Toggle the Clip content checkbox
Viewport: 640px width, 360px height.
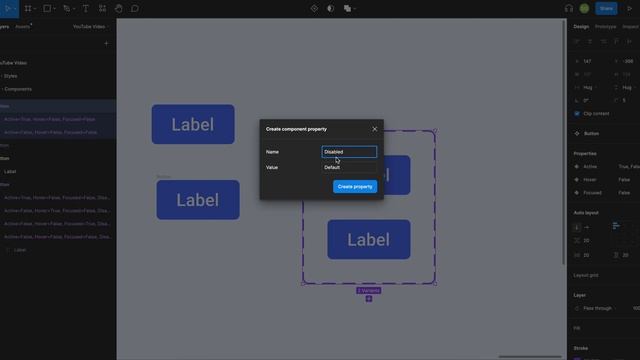[x=577, y=113]
